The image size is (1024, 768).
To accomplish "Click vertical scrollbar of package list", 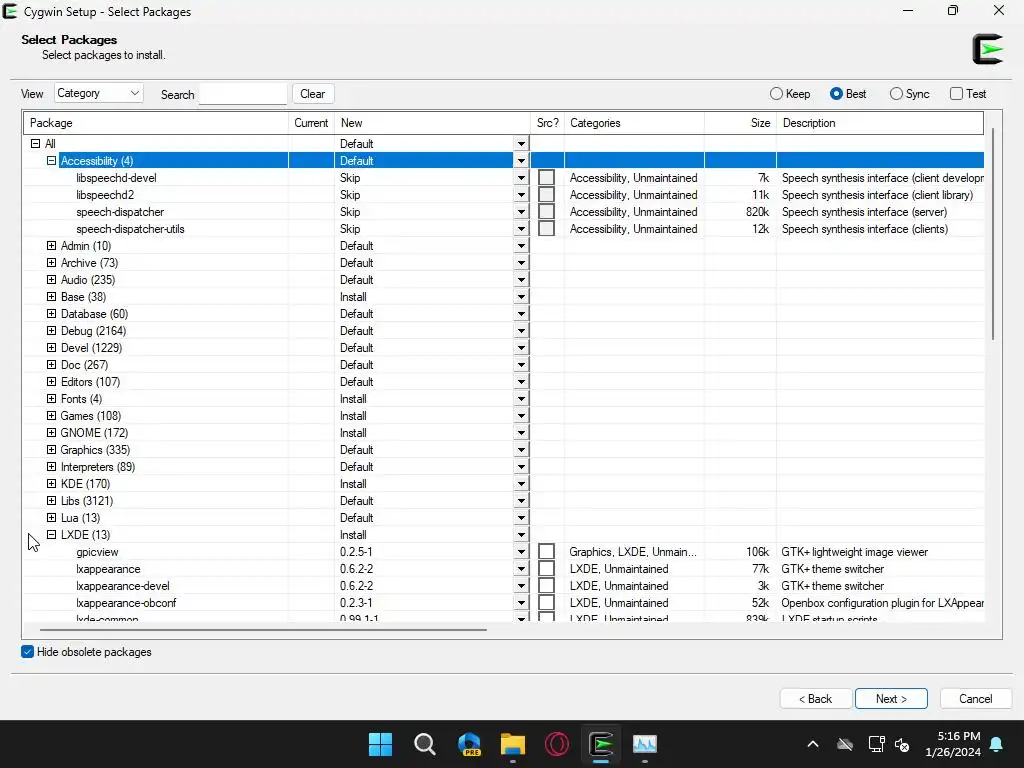I will [x=993, y=234].
